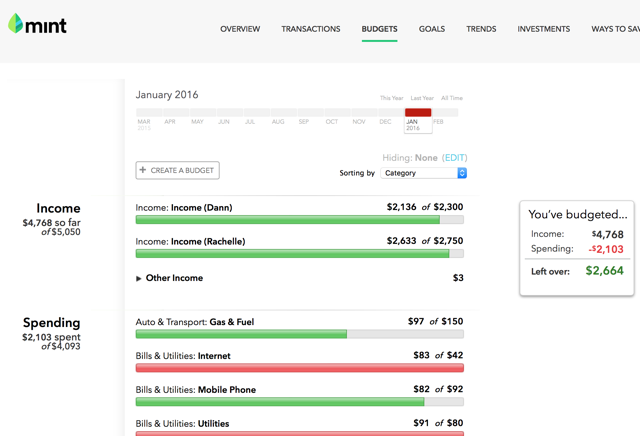This screenshot has width=640, height=436.
Task: Select DEC on the month timeline
Action: (x=385, y=122)
